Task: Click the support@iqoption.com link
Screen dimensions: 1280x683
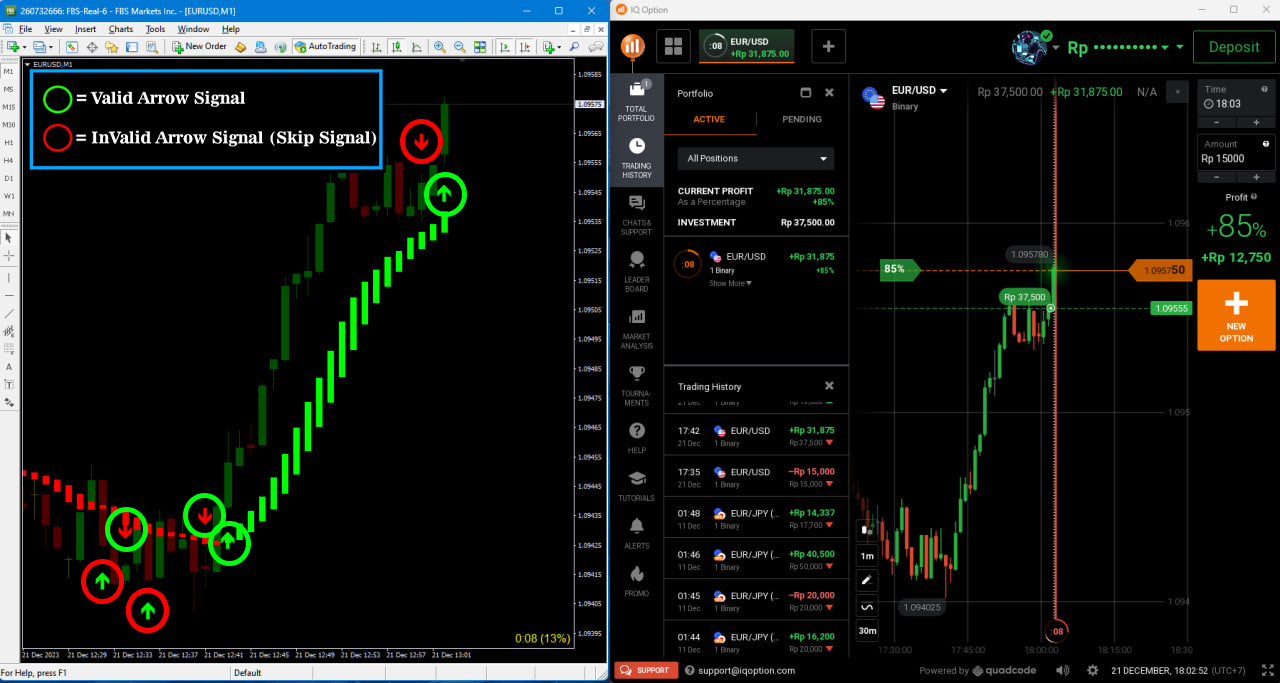Action: point(746,670)
